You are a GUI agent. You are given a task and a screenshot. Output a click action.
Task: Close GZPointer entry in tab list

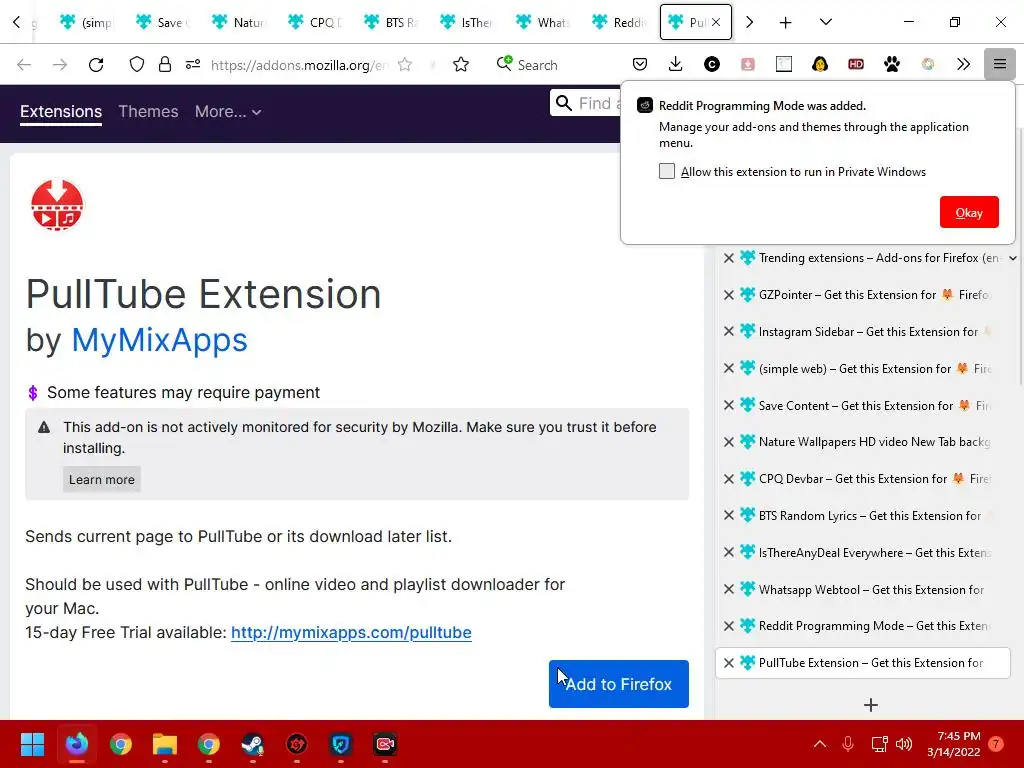729,295
